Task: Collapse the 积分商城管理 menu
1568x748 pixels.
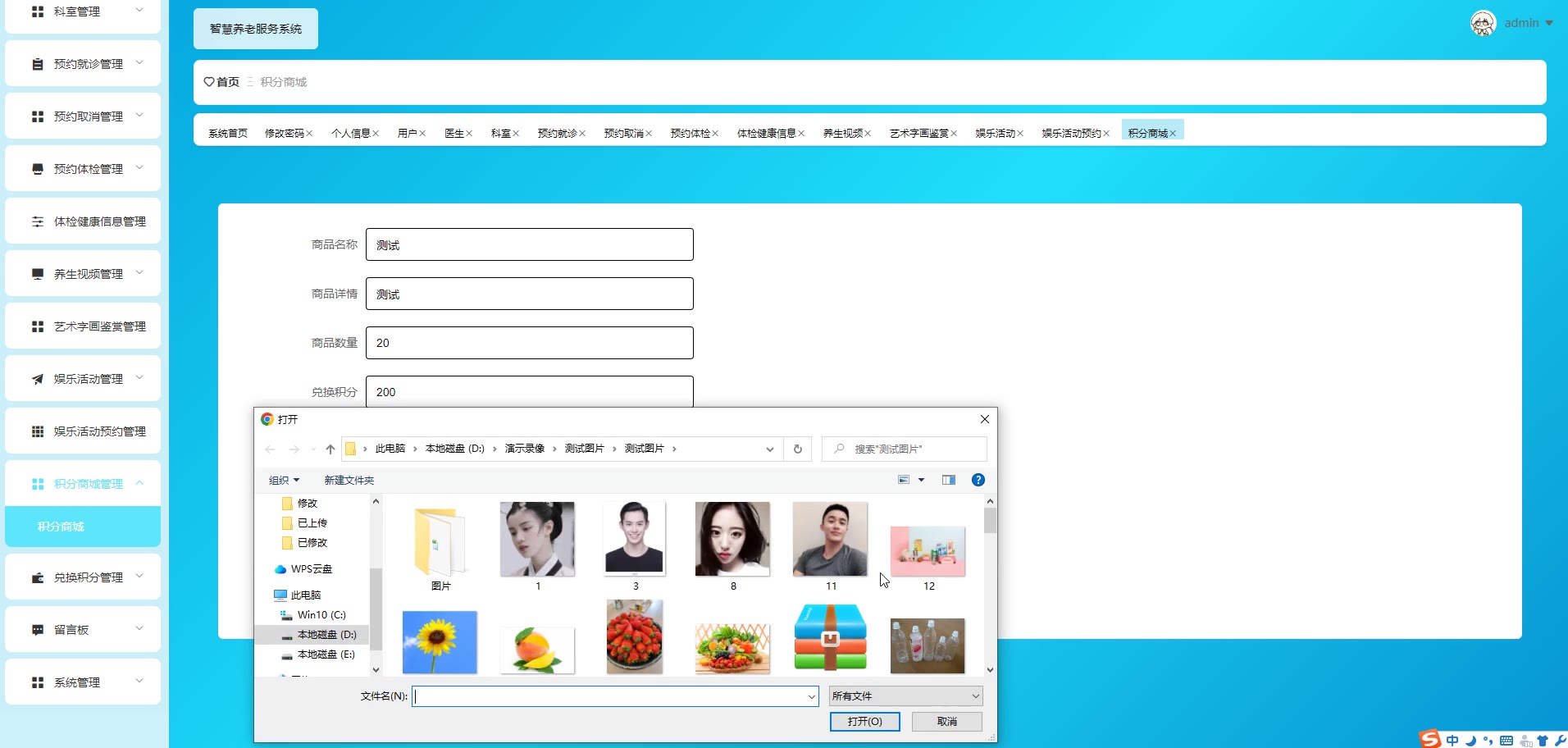Action: coord(139,483)
